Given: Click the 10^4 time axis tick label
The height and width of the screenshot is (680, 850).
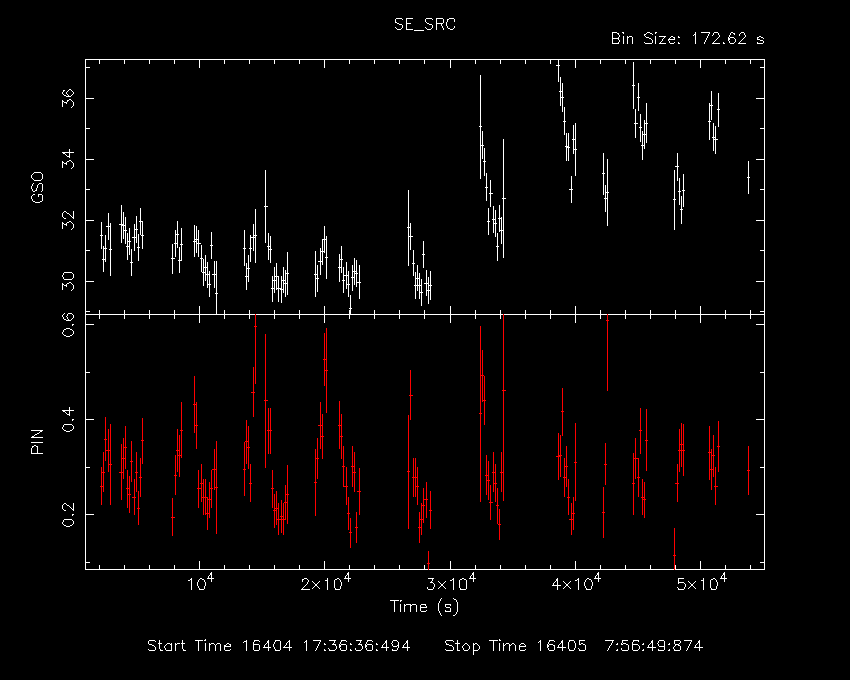Looking at the screenshot, I should (200, 583).
